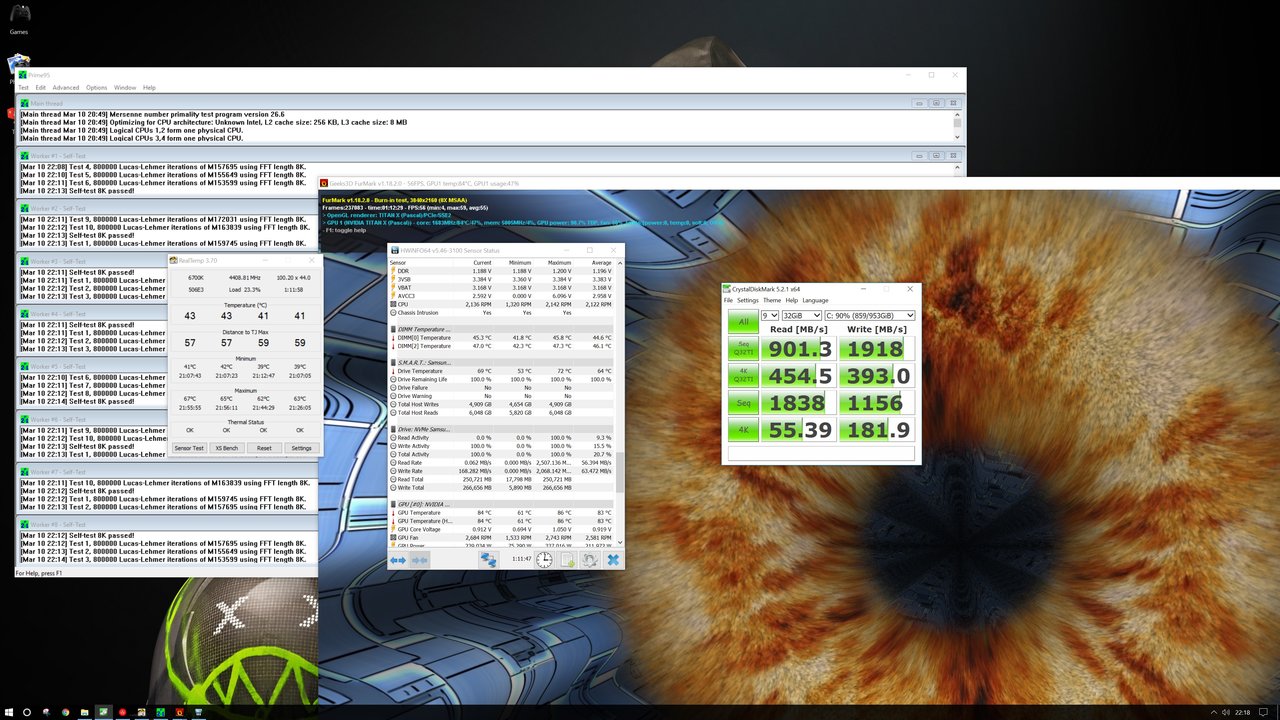The width and height of the screenshot is (1280, 720).
Task: Open HWiNFO sensor settings gear icon
Action: (x=590, y=560)
